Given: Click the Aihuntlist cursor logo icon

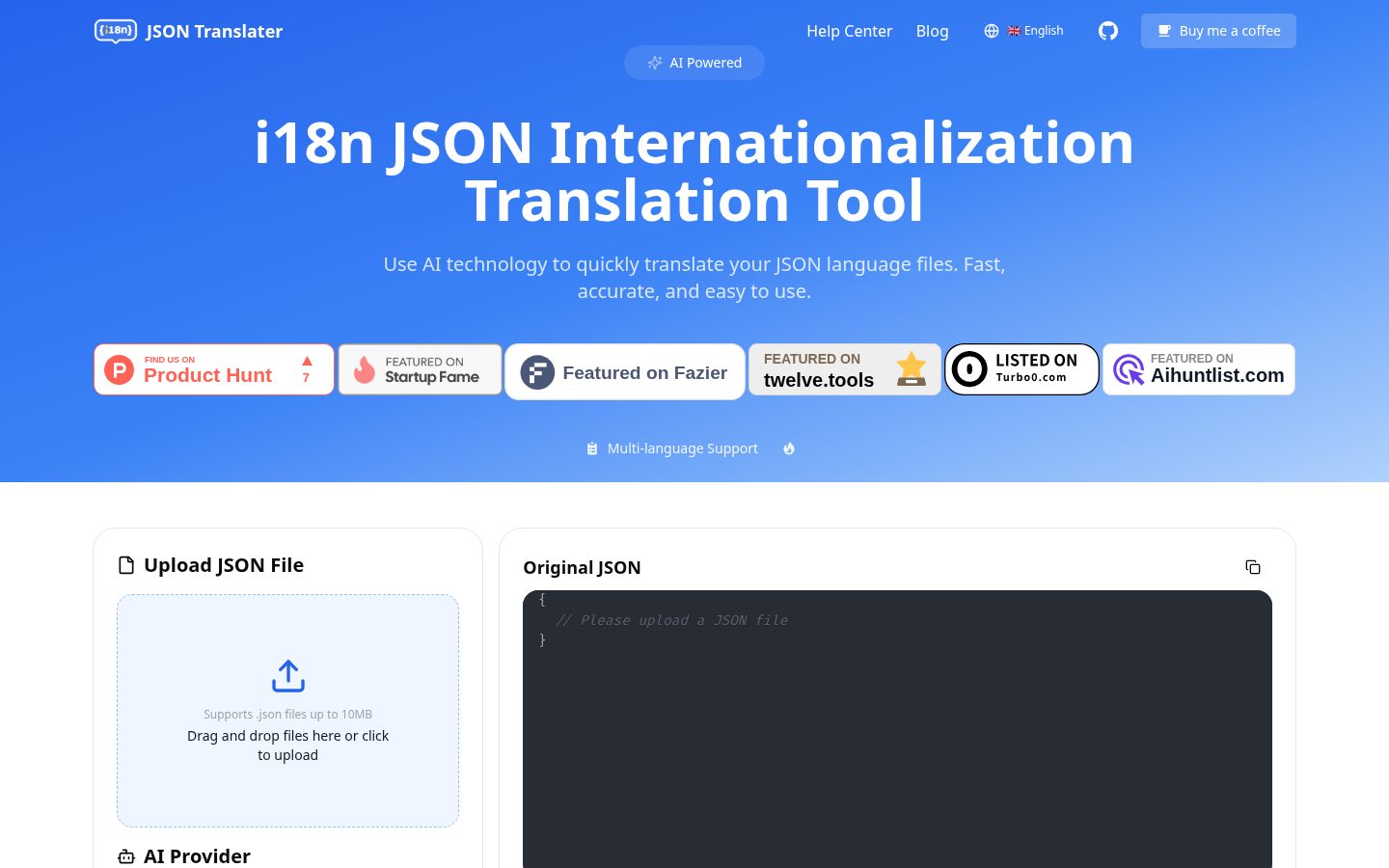Looking at the screenshot, I should [1129, 369].
